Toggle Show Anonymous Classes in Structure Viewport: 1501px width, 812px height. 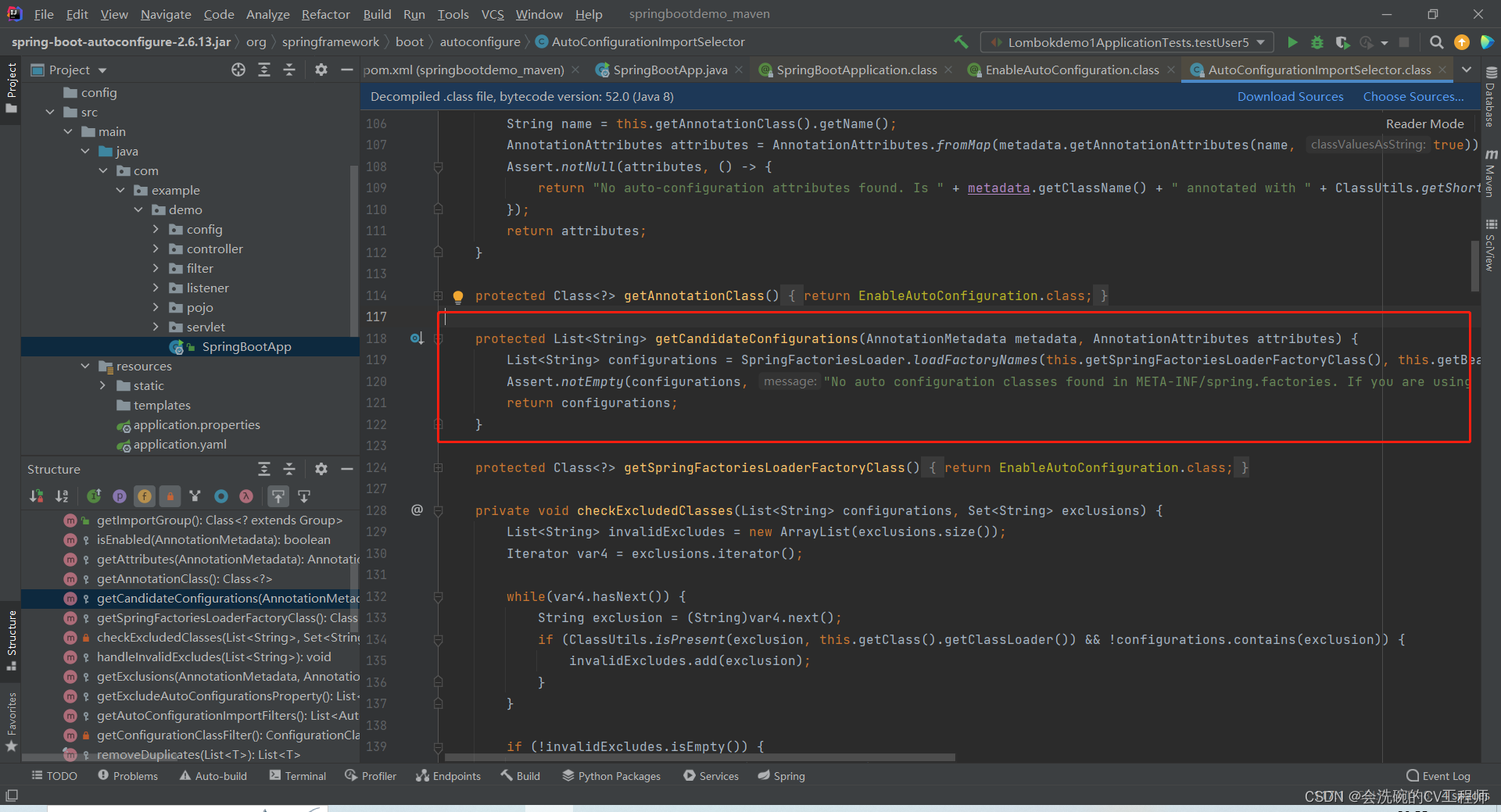[221, 496]
